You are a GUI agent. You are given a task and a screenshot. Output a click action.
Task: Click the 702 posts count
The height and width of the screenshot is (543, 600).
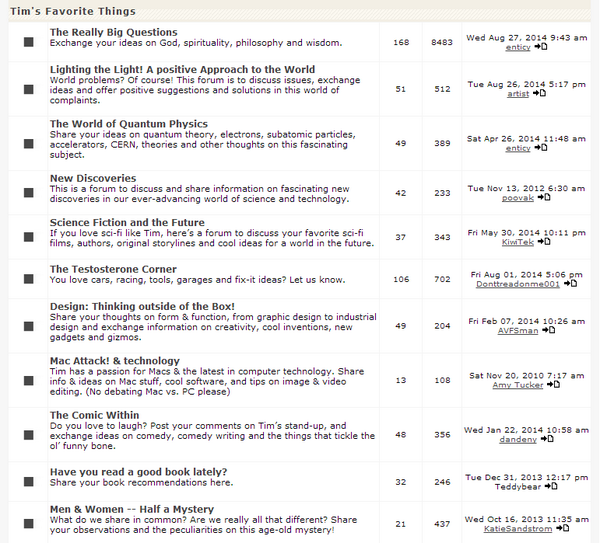[442, 279]
